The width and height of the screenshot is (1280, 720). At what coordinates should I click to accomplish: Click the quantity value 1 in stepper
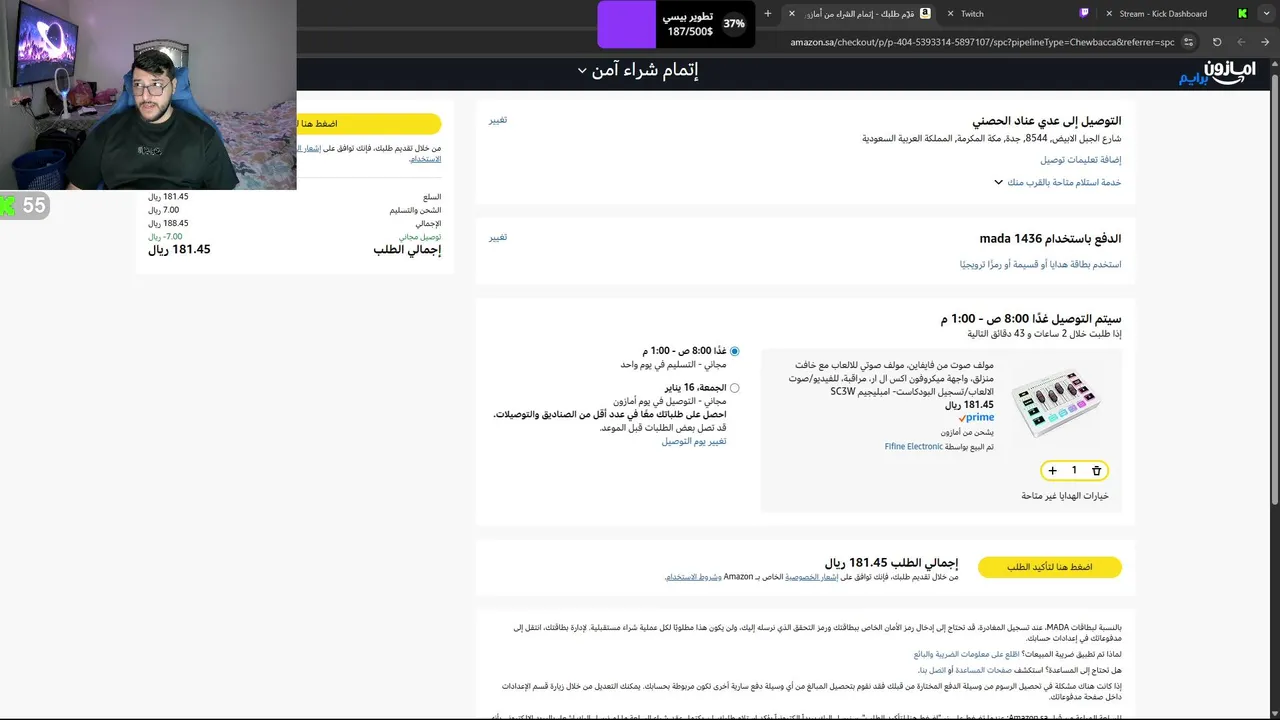coord(1074,471)
